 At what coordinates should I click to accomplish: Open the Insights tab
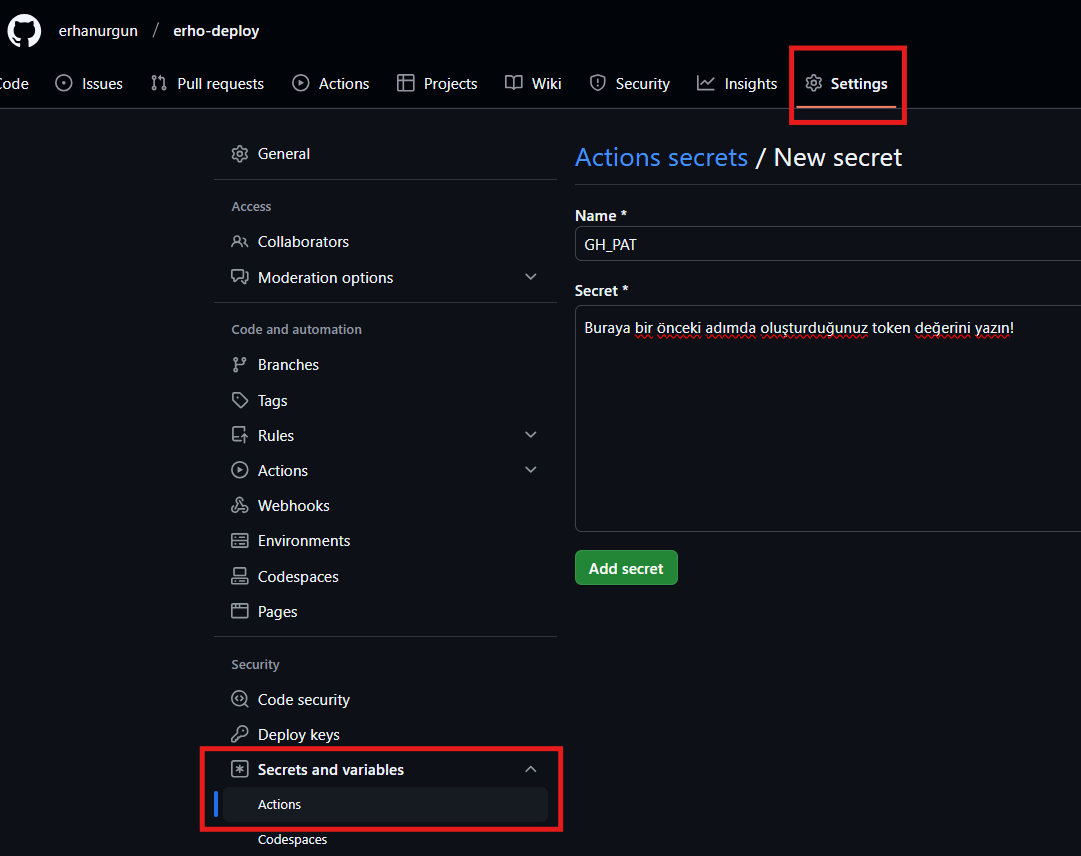click(x=737, y=83)
